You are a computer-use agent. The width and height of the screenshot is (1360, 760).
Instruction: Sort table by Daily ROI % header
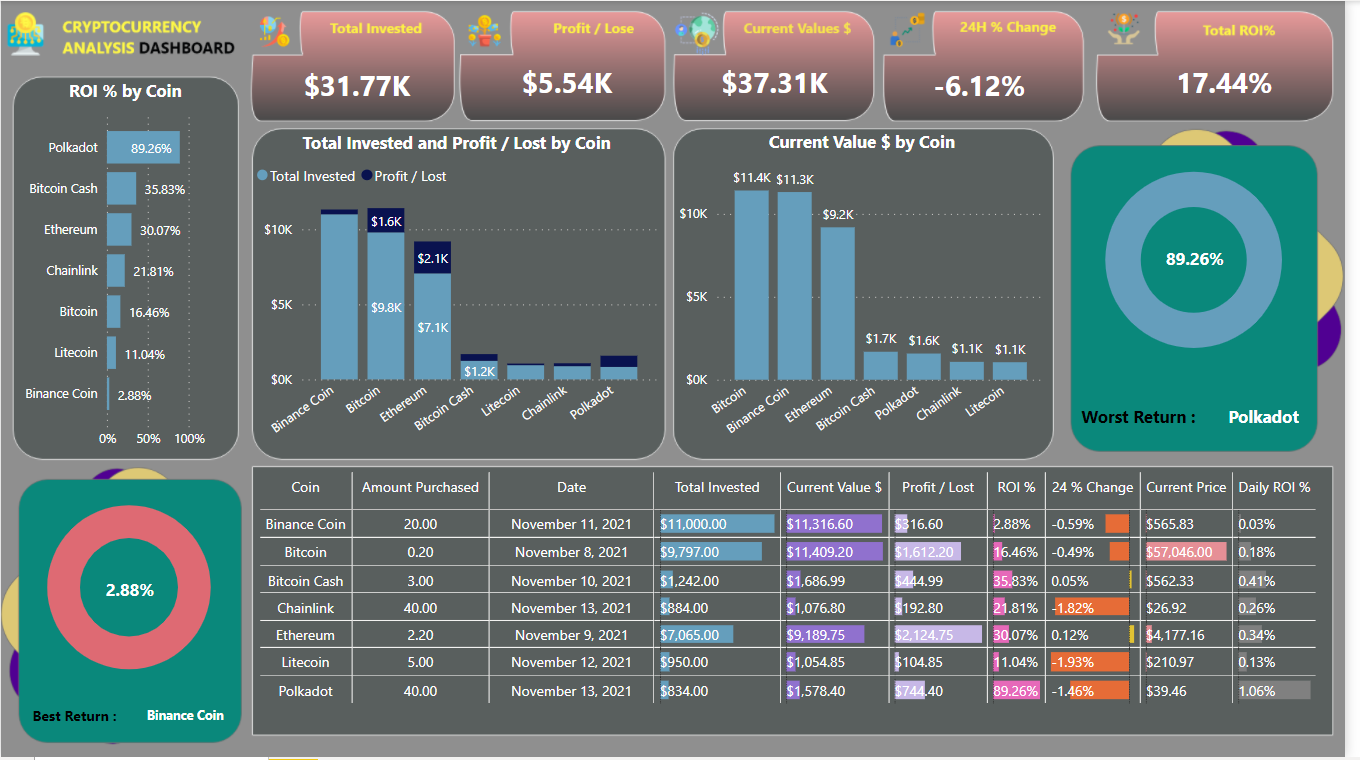[x=1274, y=487]
